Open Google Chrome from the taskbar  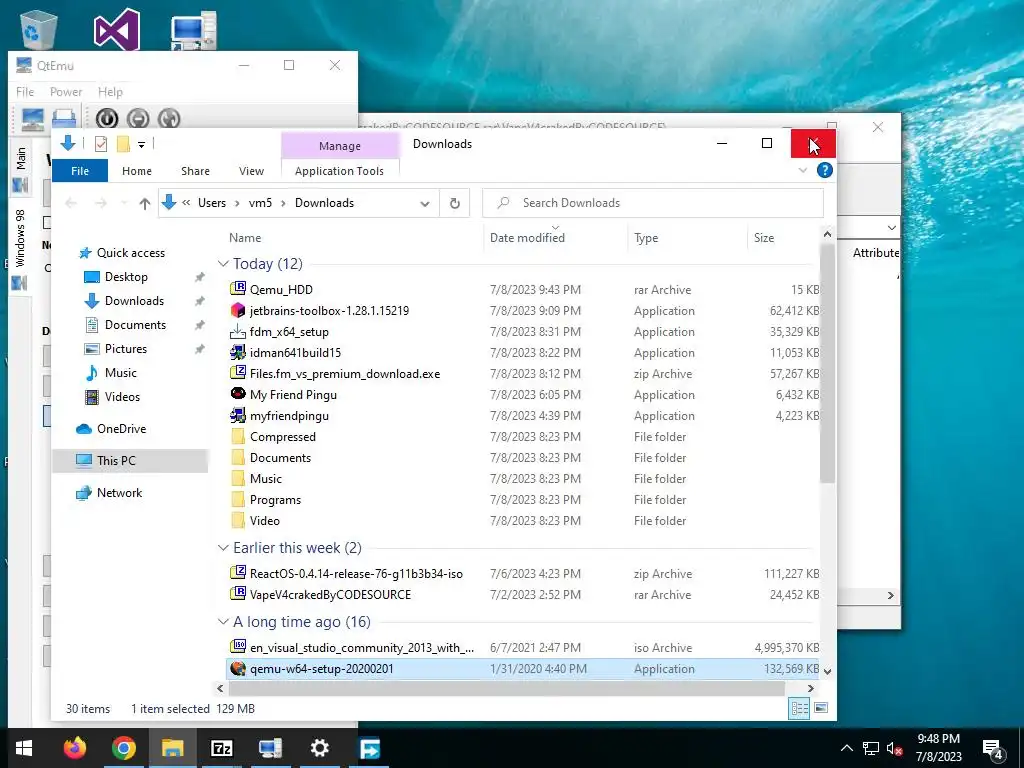(x=123, y=748)
